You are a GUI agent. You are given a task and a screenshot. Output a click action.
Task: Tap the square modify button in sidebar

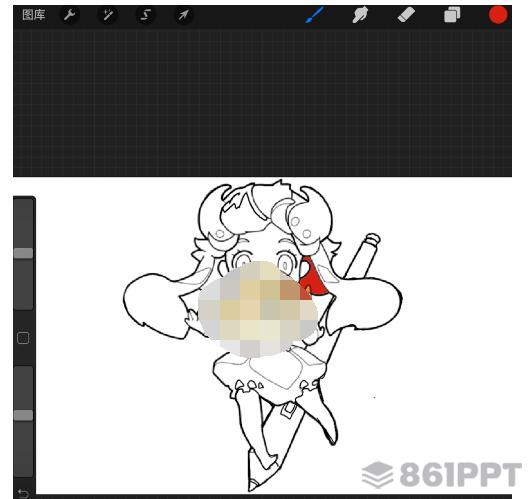pos(23,338)
